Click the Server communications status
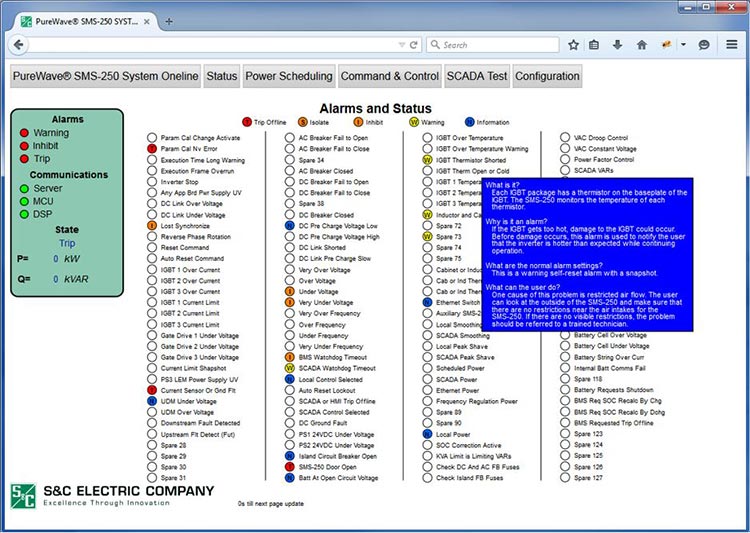The image size is (750, 533). coord(41,188)
